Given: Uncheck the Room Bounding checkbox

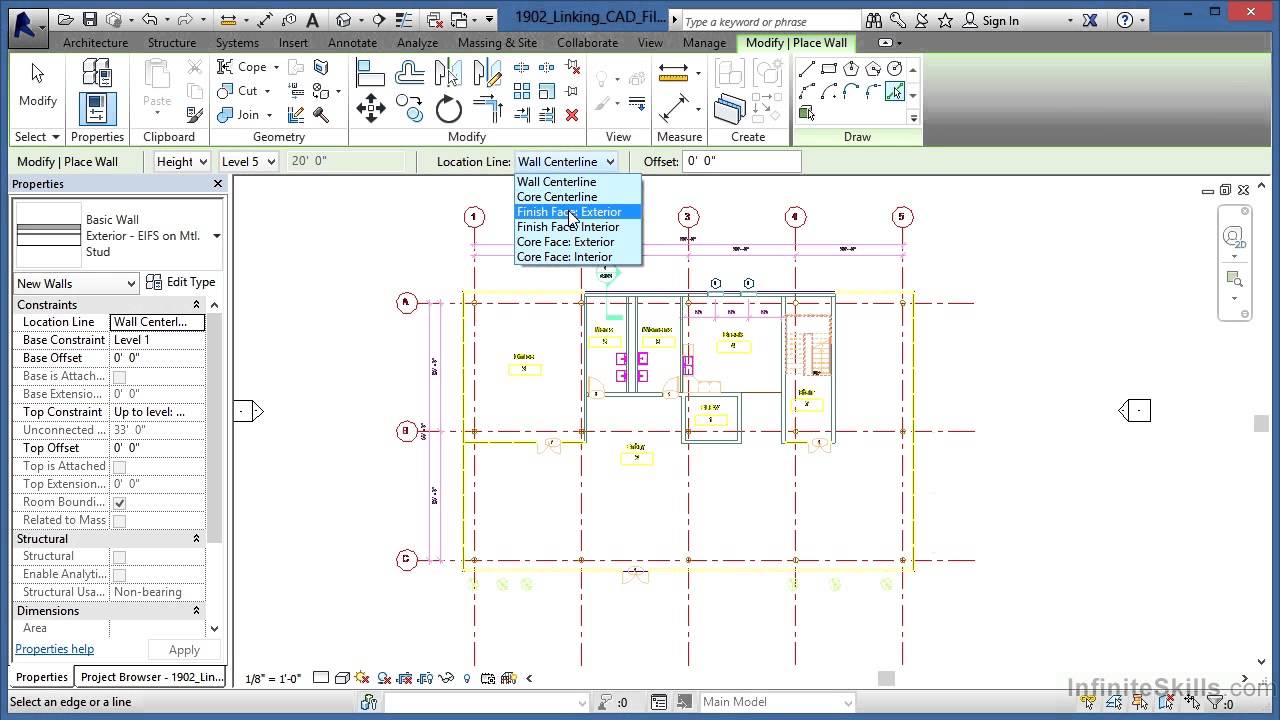Looking at the screenshot, I should (119, 503).
